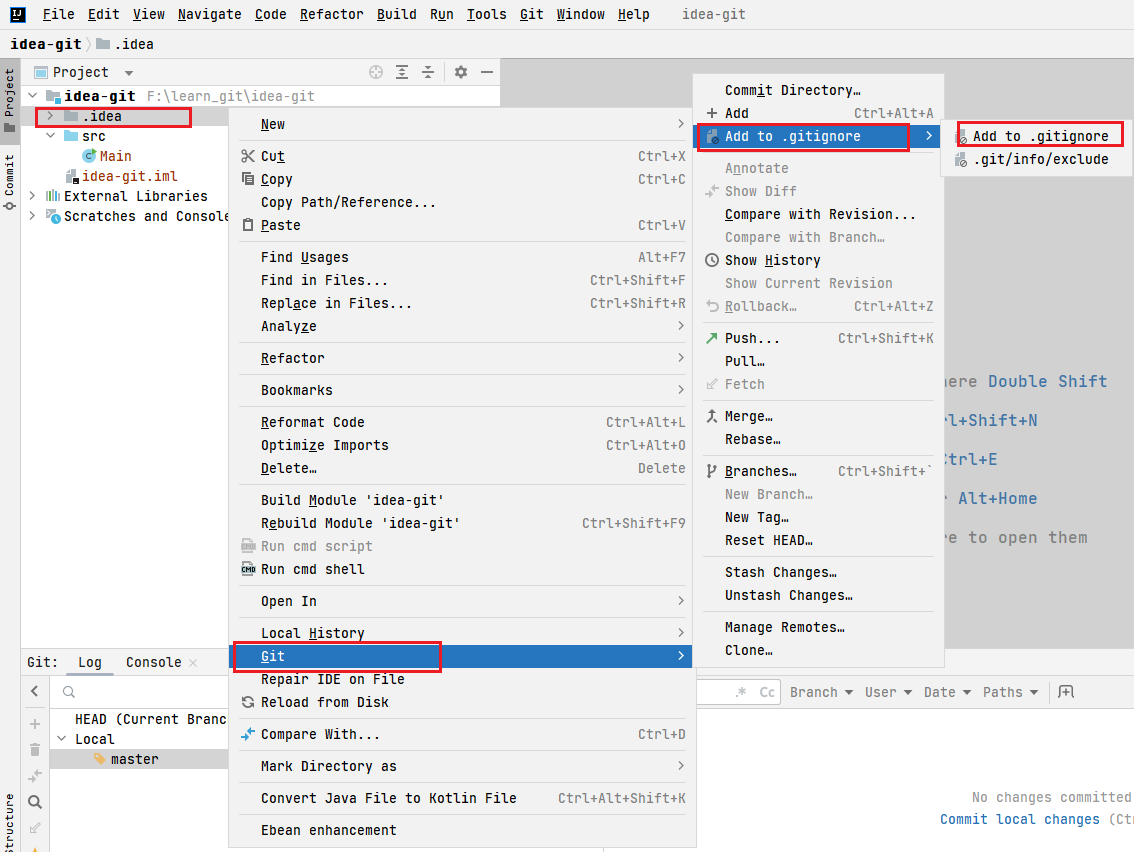
Task: Click the Push green arrow icon
Action: click(x=712, y=338)
